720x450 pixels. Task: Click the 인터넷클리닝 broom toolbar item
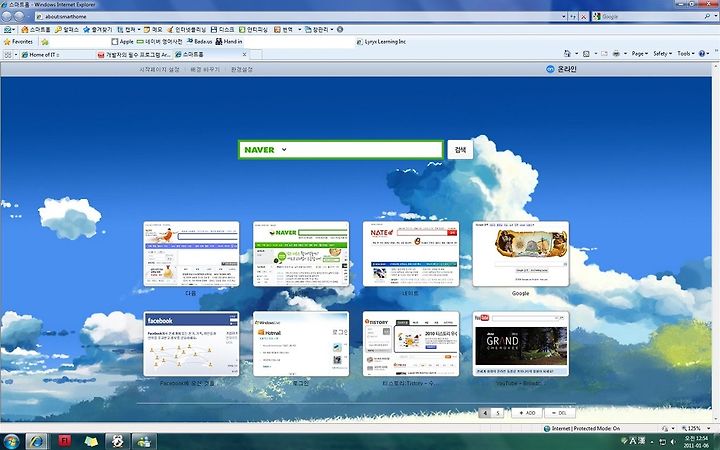tap(186, 29)
